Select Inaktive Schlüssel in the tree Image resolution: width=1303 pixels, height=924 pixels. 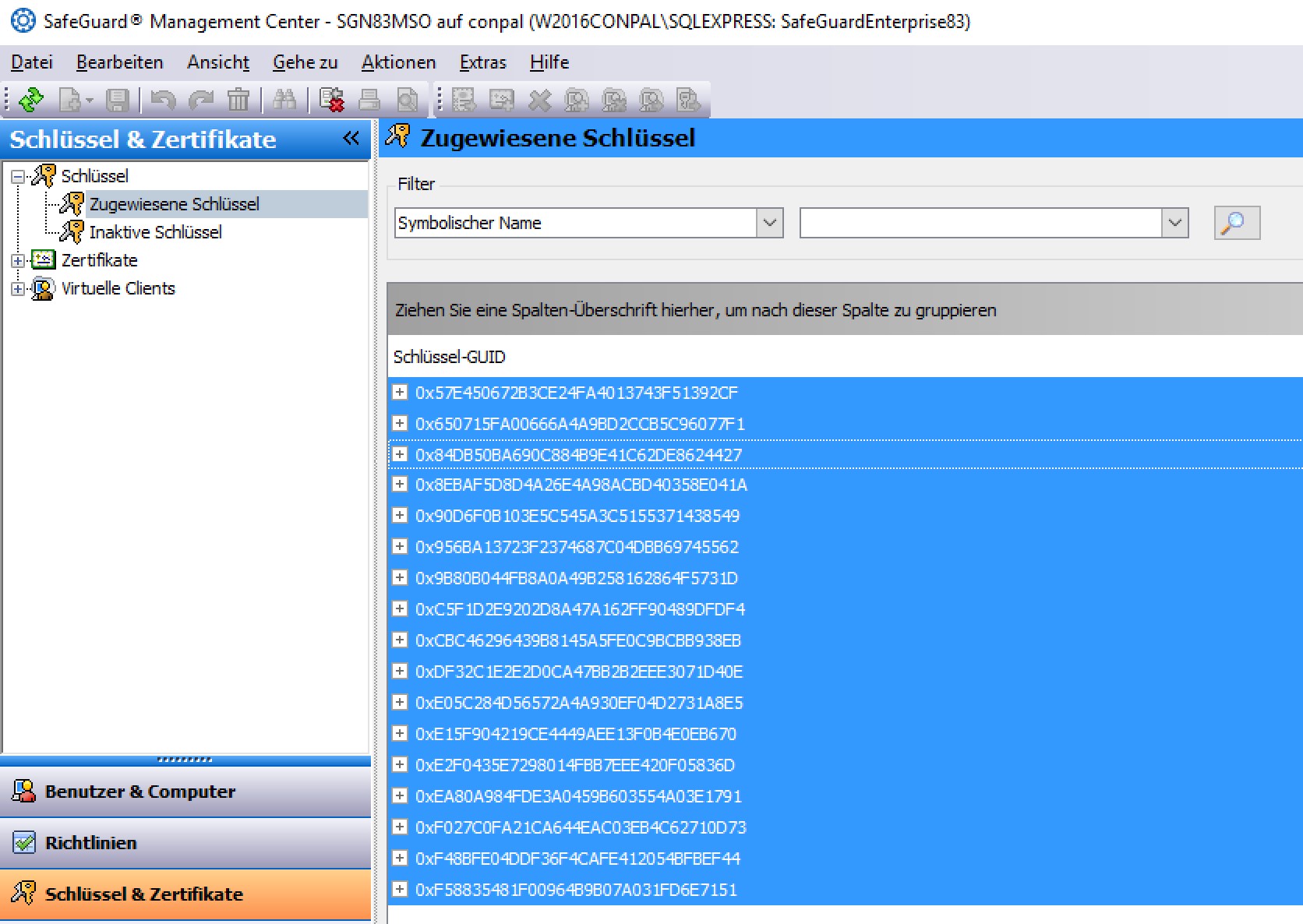click(x=156, y=232)
